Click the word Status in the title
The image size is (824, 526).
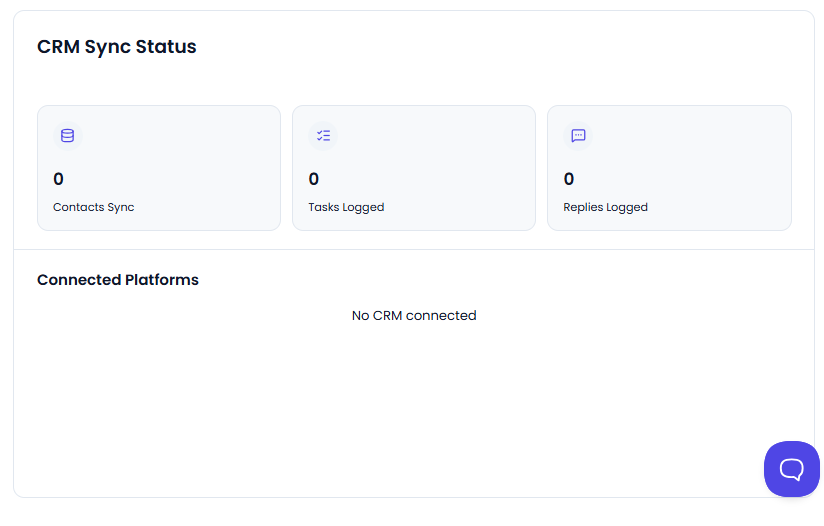coord(166,47)
